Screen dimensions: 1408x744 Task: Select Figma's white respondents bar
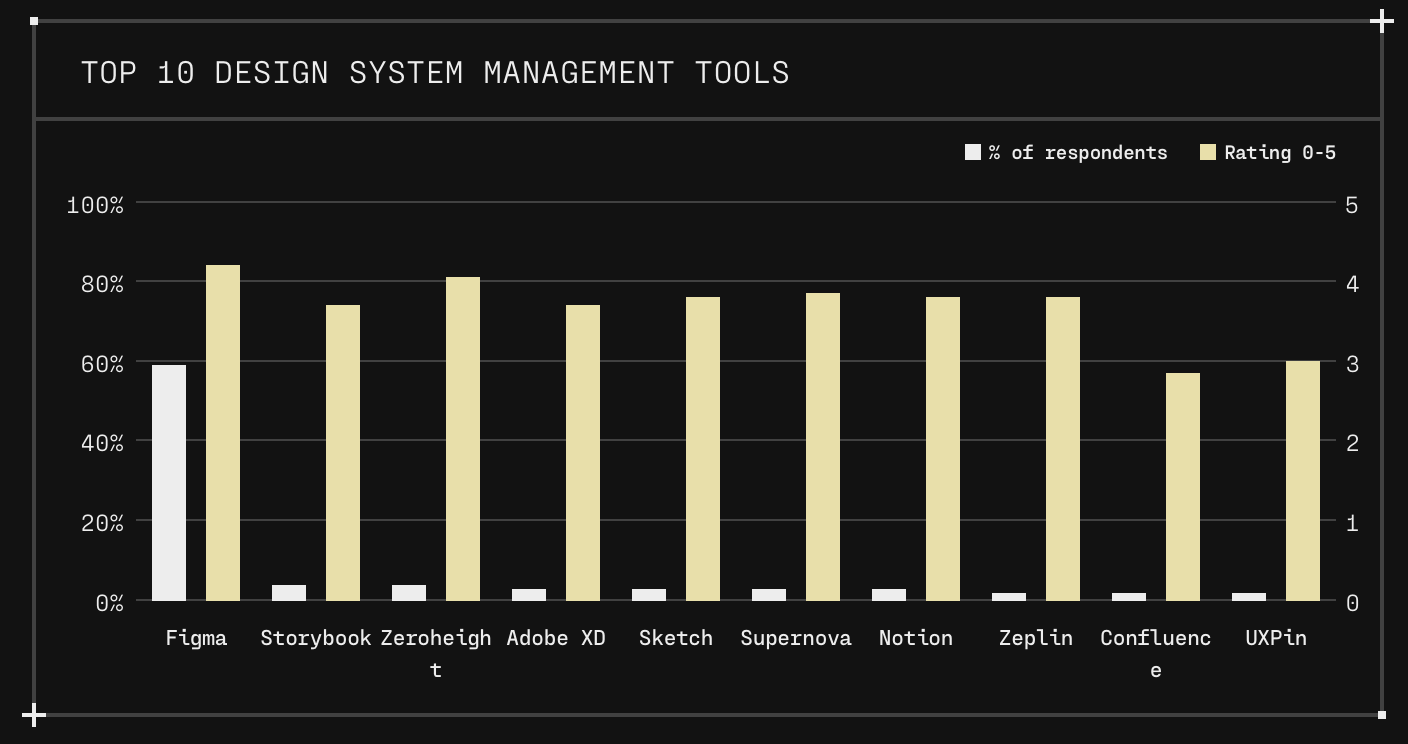click(x=169, y=483)
